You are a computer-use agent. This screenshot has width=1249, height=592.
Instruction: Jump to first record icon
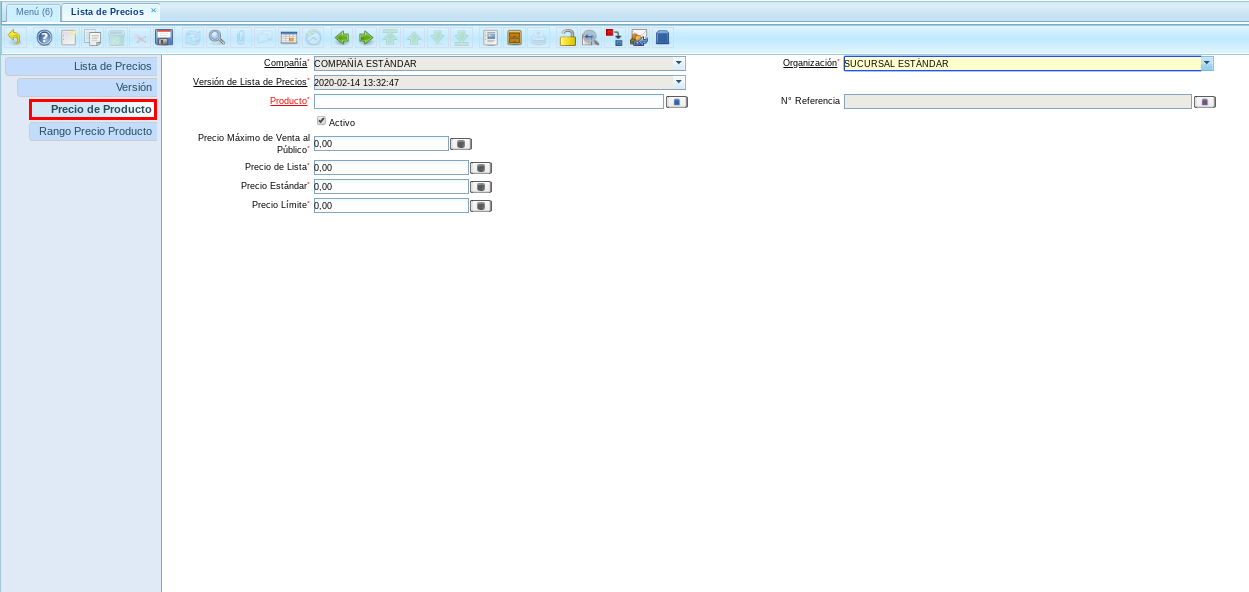[x=390, y=38]
